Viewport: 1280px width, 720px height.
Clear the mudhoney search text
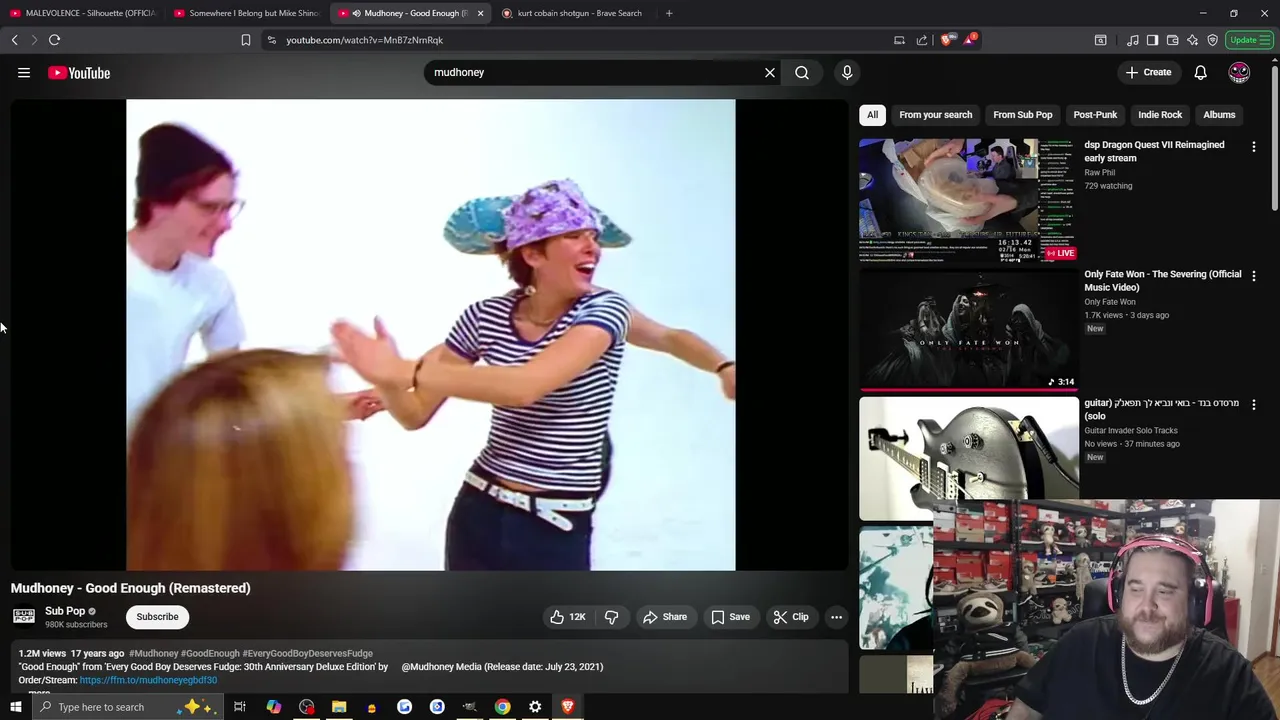click(x=770, y=72)
